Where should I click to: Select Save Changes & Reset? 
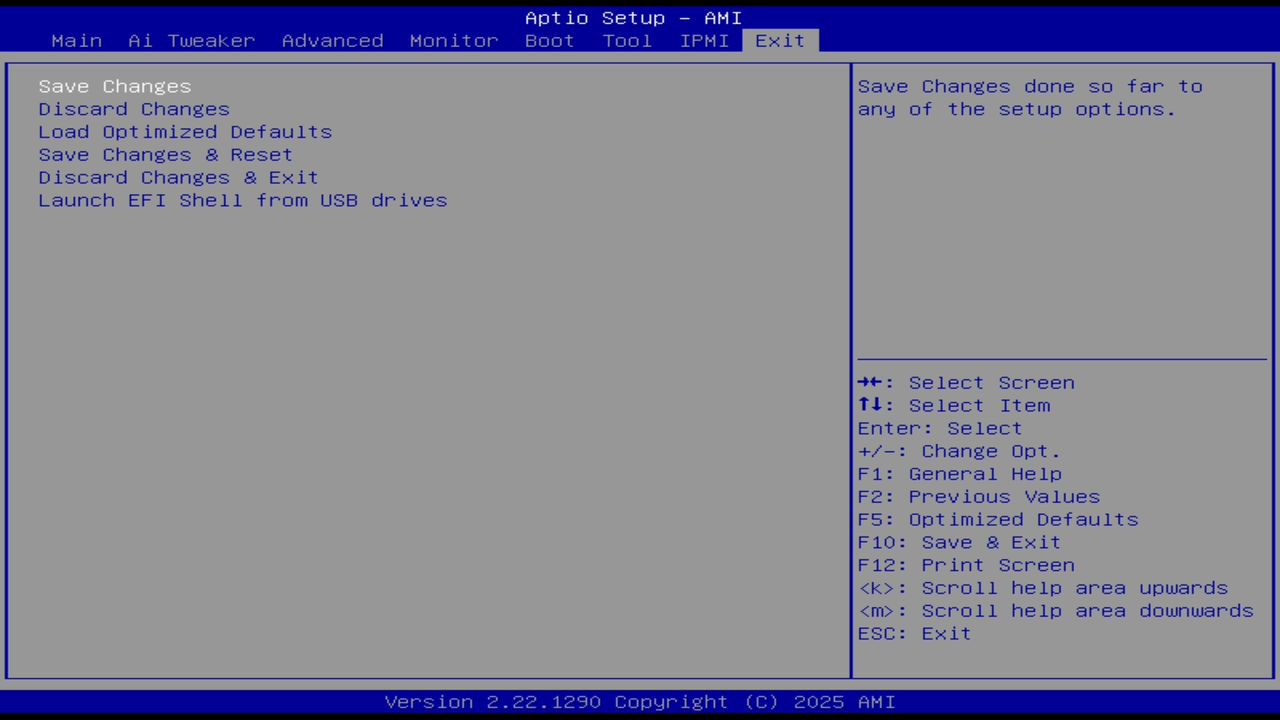[165, 154]
